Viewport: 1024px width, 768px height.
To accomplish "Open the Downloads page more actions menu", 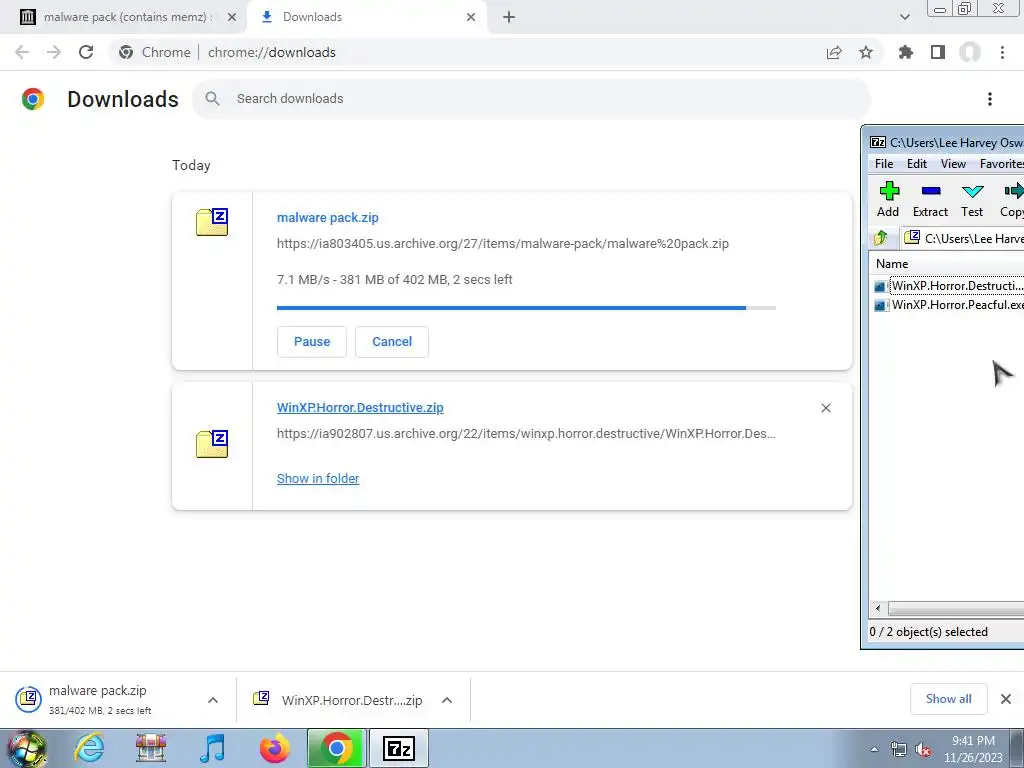I will [x=990, y=99].
